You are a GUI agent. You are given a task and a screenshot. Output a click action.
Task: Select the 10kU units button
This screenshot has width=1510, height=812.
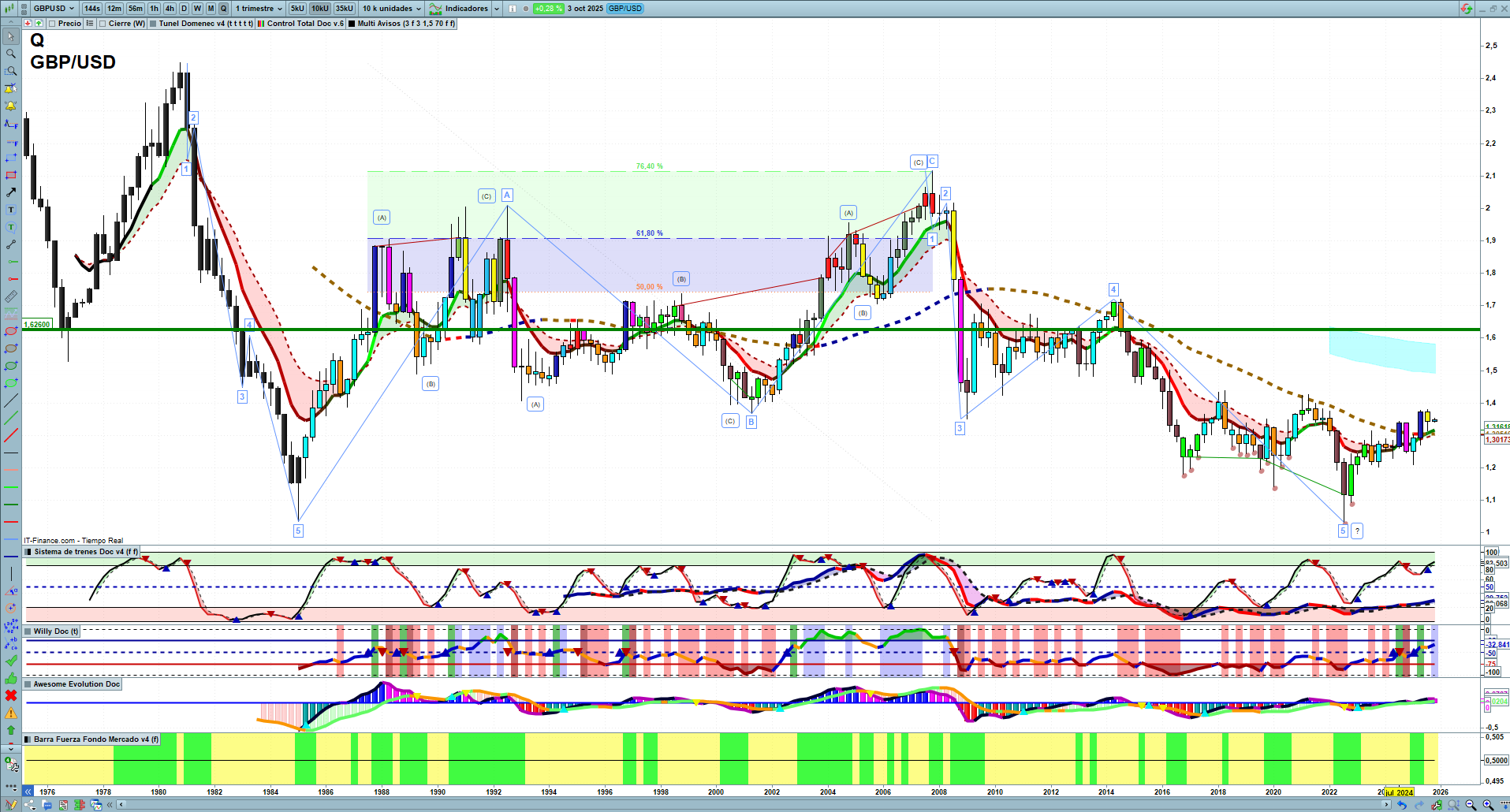click(x=319, y=9)
